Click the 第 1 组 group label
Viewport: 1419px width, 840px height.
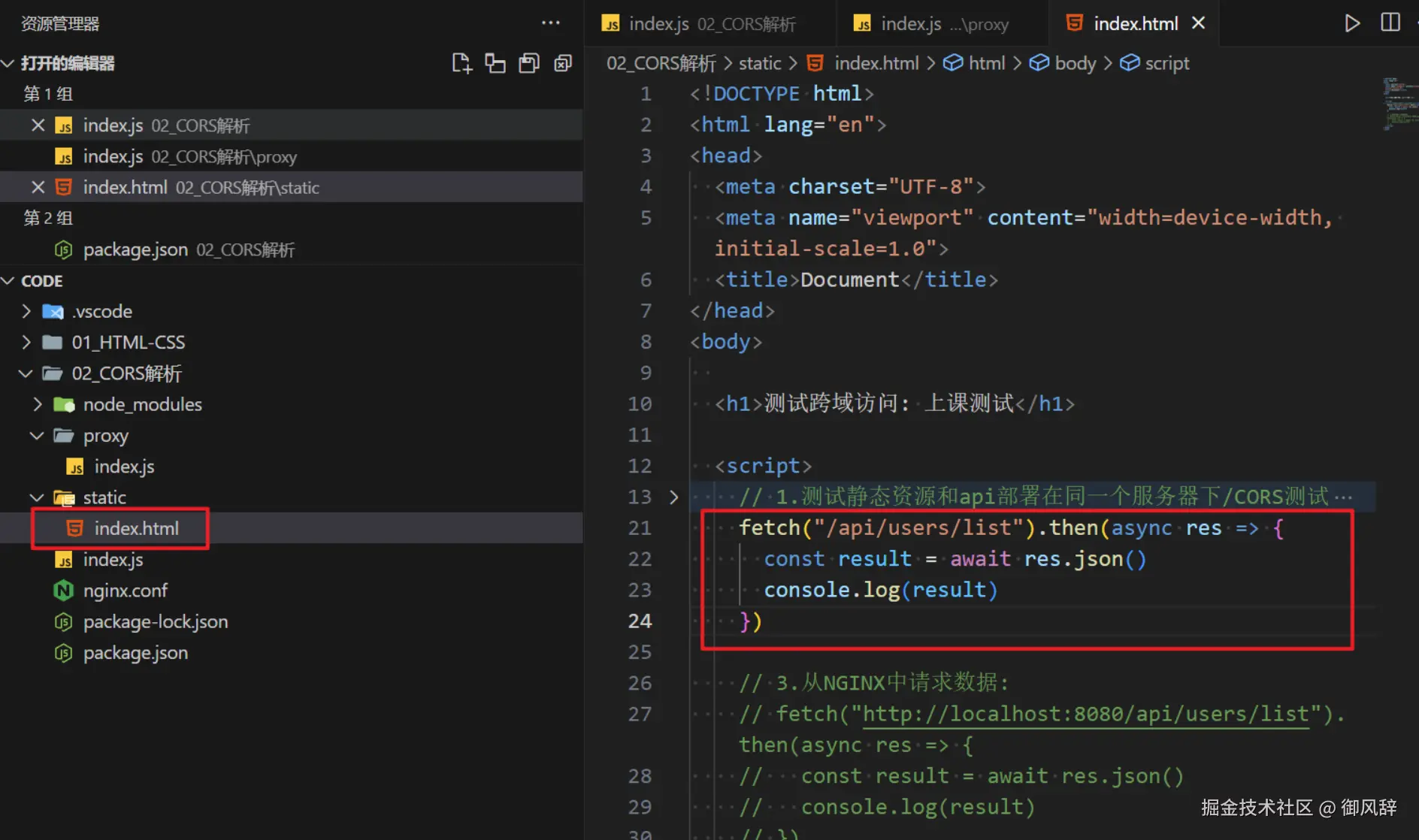[48, 94]
